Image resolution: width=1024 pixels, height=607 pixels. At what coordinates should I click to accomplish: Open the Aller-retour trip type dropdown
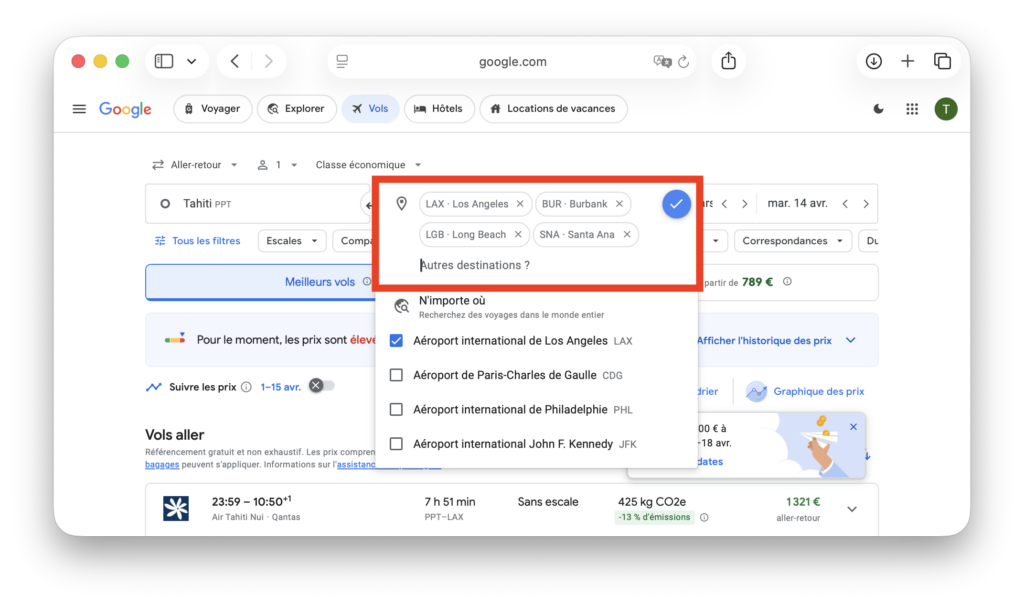tap(195, 165)
